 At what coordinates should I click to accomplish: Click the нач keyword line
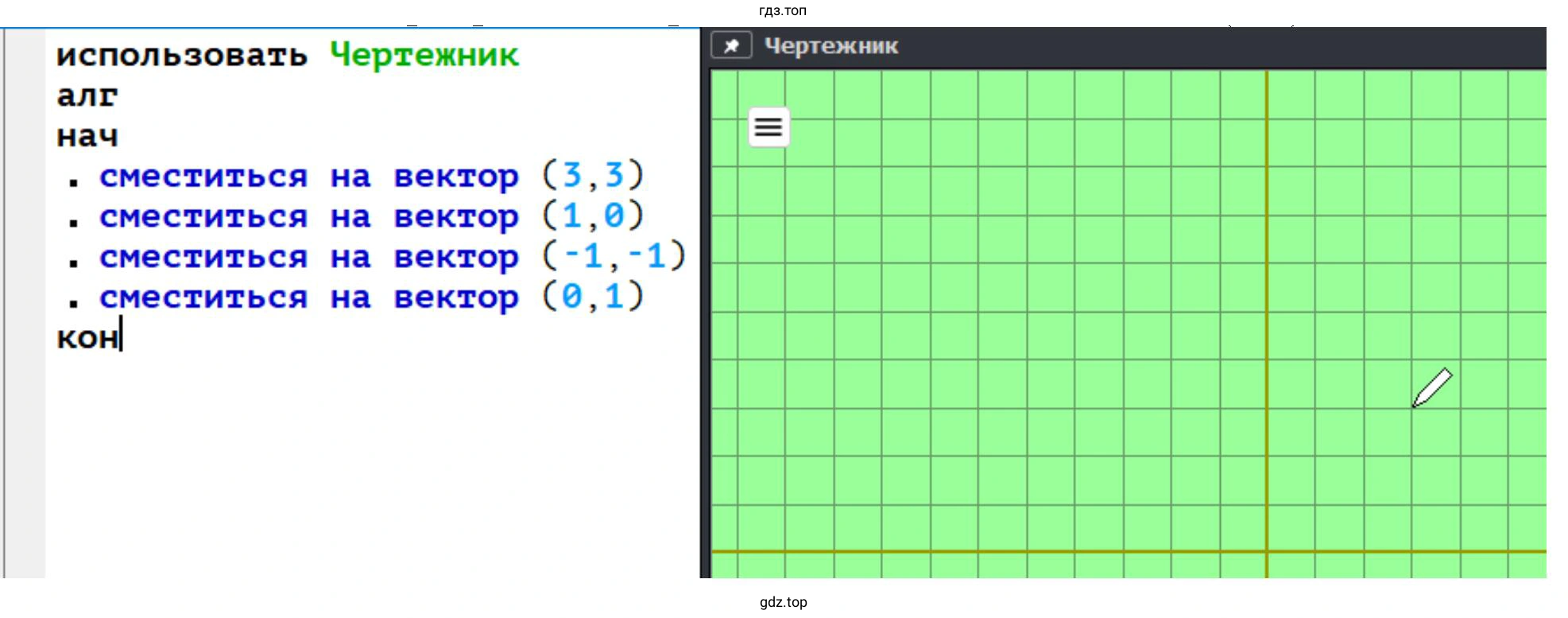tap(87, 137)
